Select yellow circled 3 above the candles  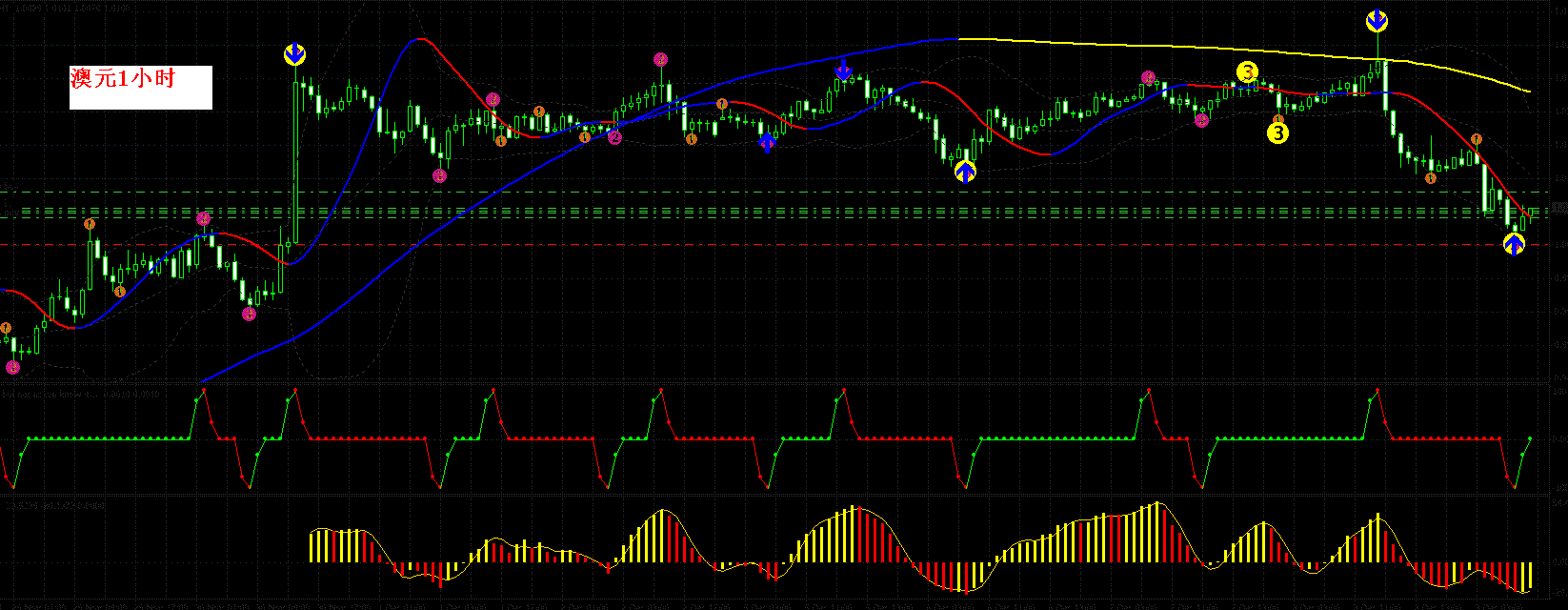click(x=1247, y=71)
